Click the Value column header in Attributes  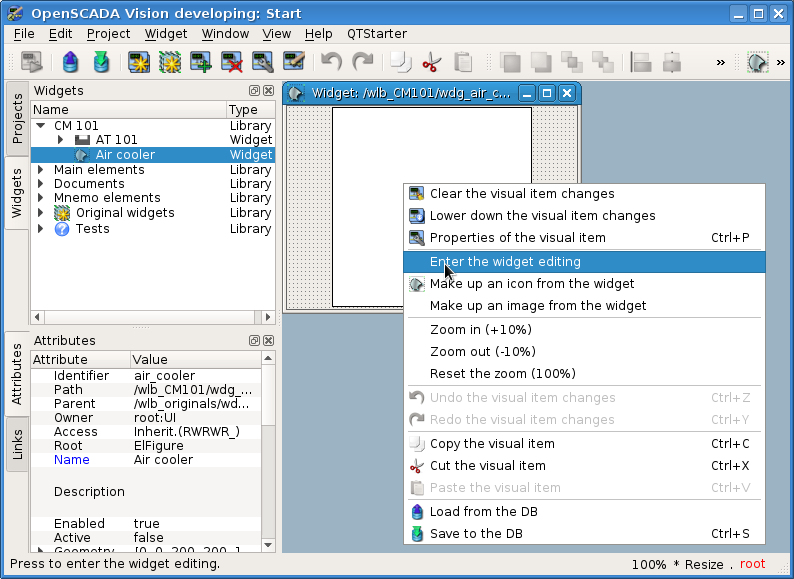click(x=195, y=360)
